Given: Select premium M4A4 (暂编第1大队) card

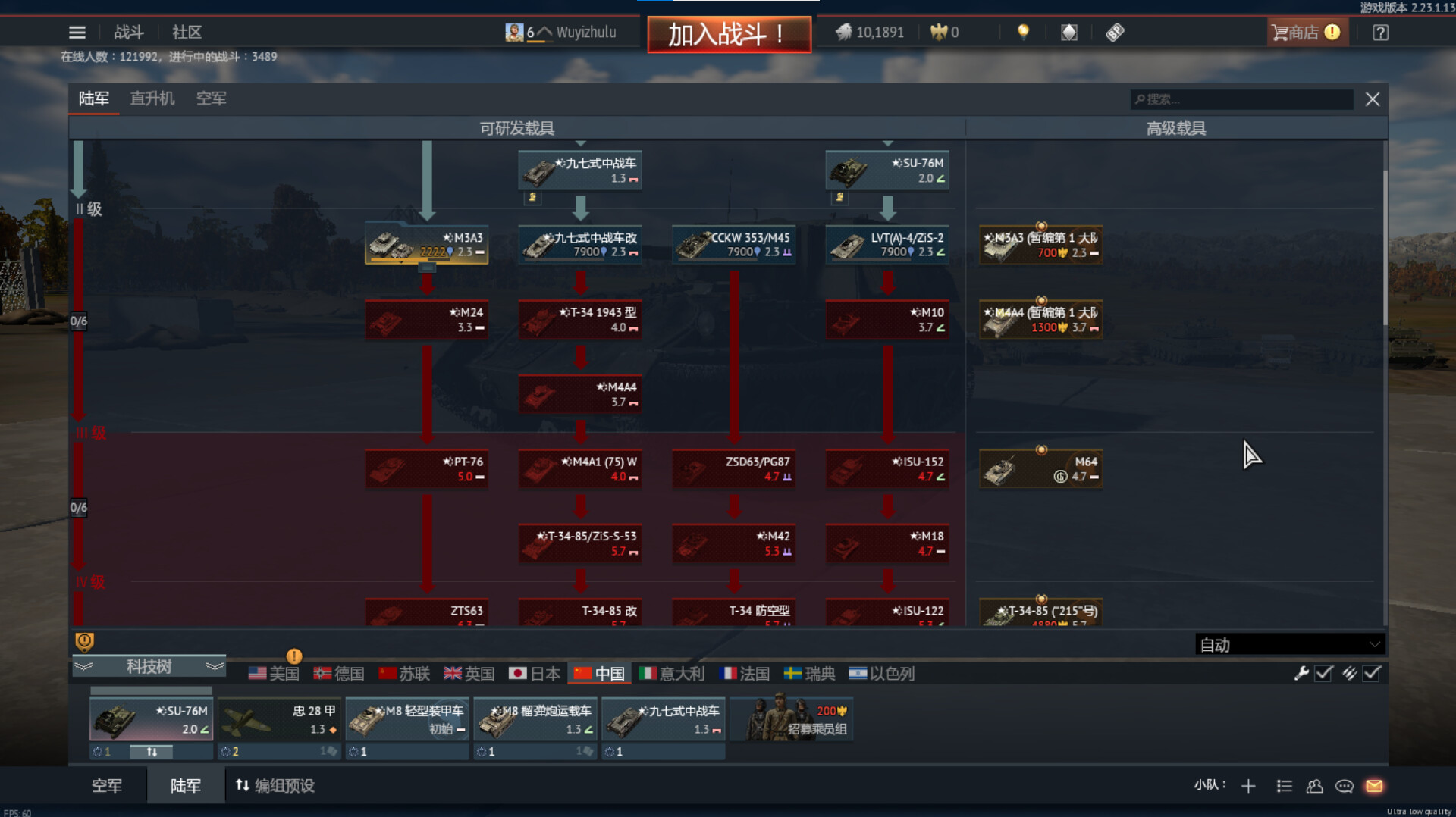Looking at the screenshot, I should click(1040, 319).
